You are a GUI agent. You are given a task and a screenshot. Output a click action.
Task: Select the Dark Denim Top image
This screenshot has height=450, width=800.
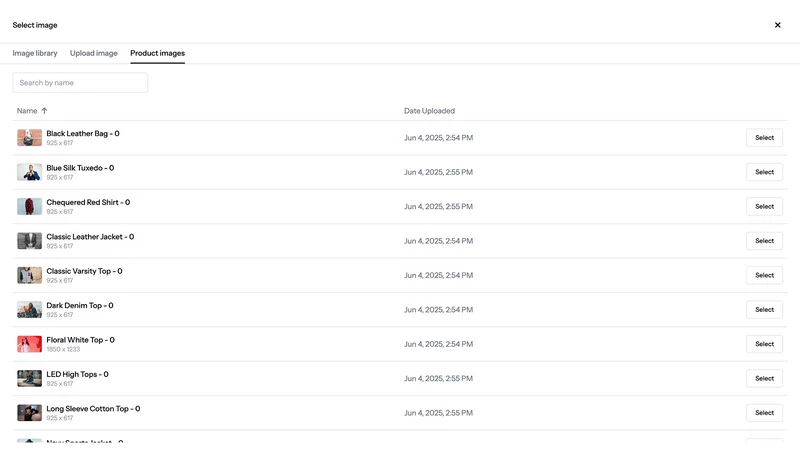pyautogui.click(x=764, y=310)
